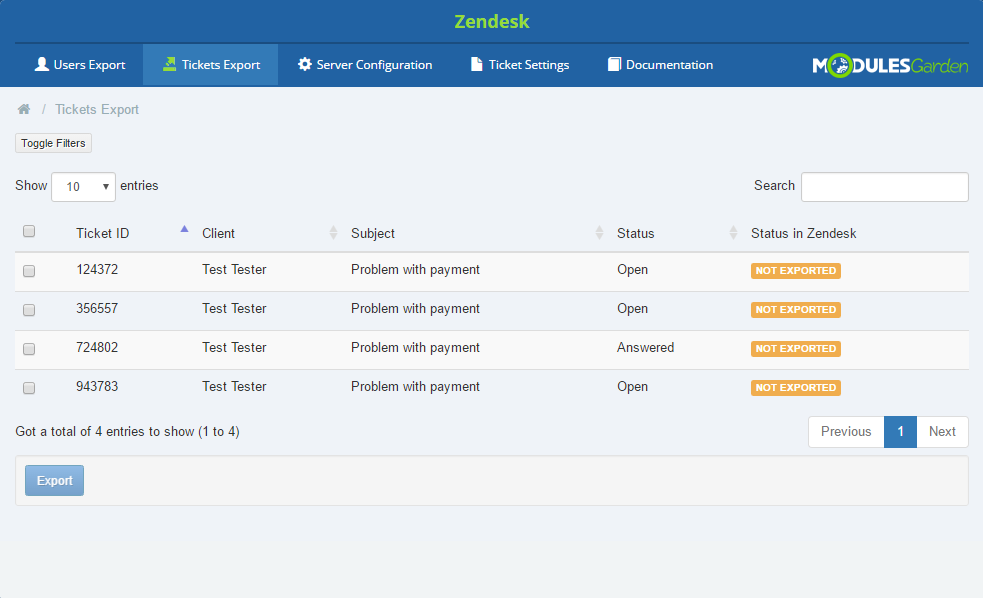
Task: Click the sort arrows on the Subject column
Action: click(x=599, y=233)
